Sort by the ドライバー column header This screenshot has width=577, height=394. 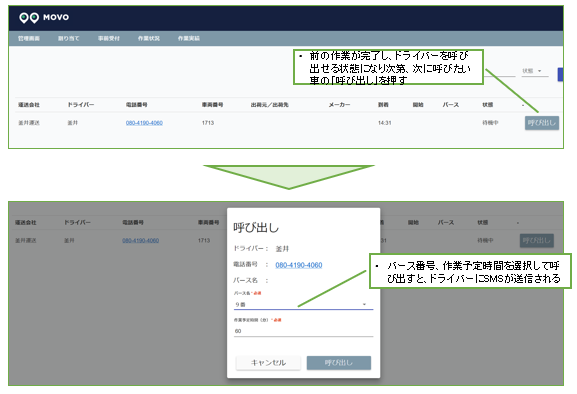tap(81, 105)
